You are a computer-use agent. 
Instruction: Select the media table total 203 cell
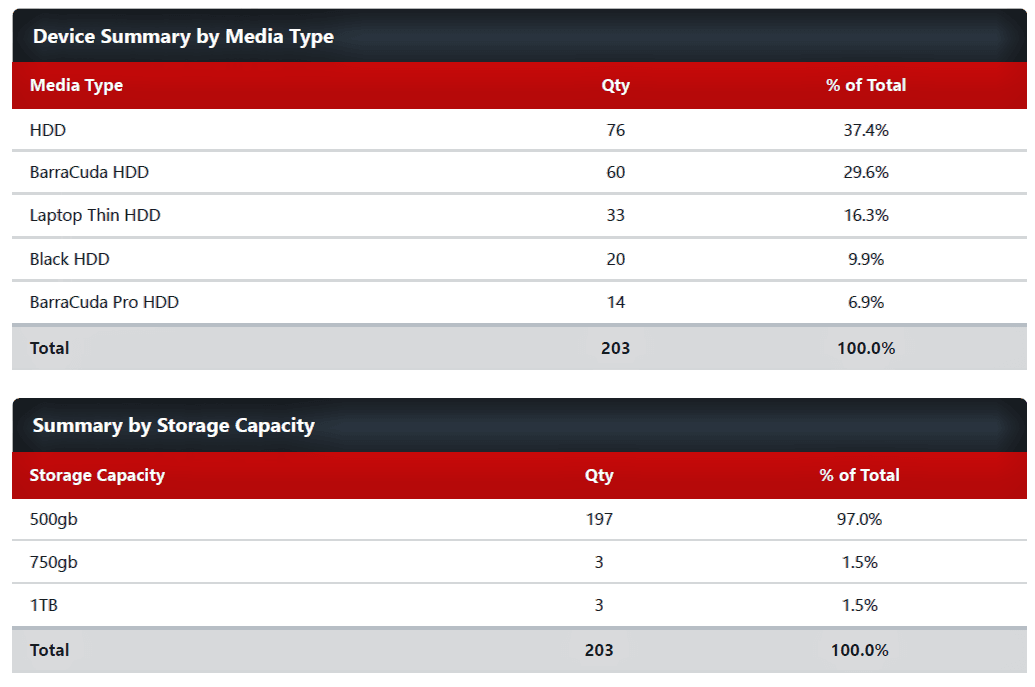coord(615,348)
